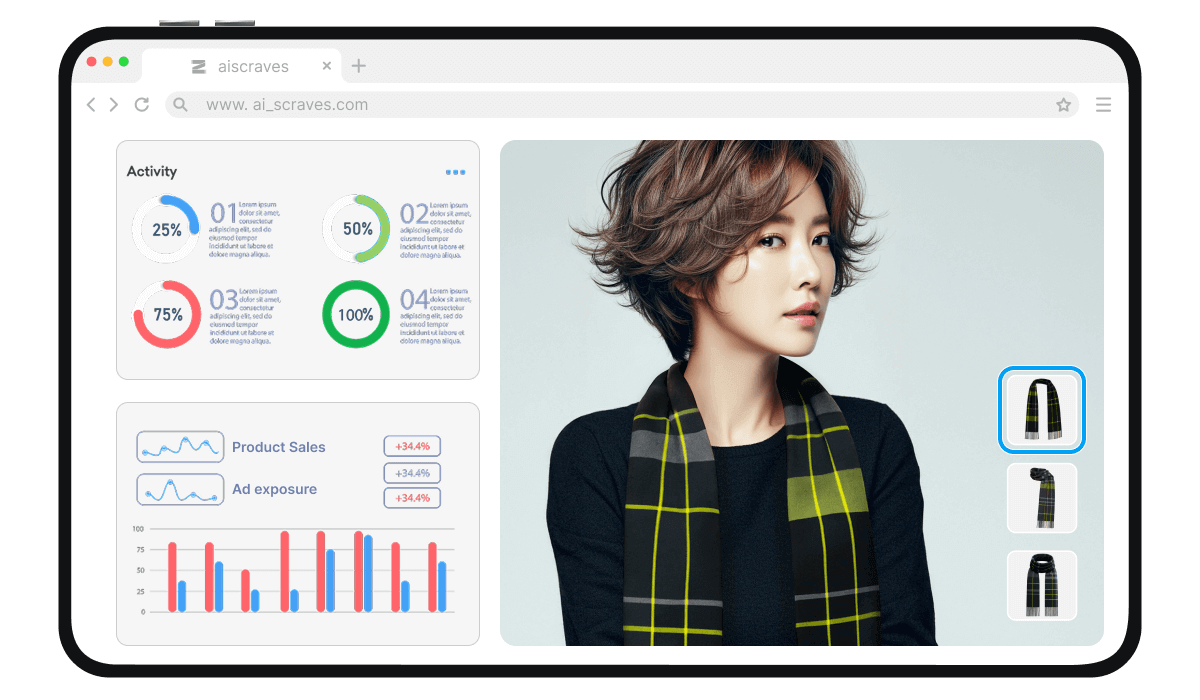This screenshot has width=1200, height=700.
Task: Click the Ad exposure sparkline icon
Action: click(180, 489)
